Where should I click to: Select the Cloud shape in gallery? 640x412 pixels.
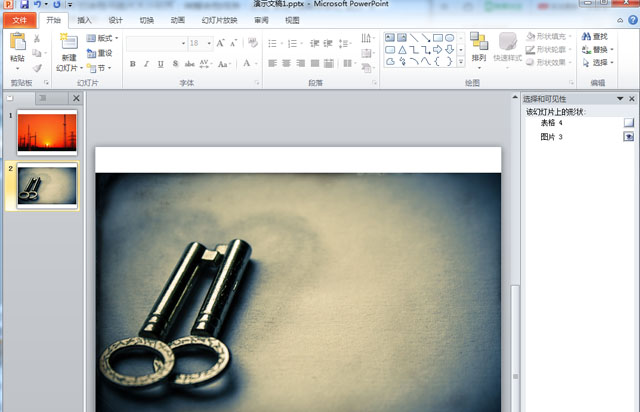tap(390, 62)
